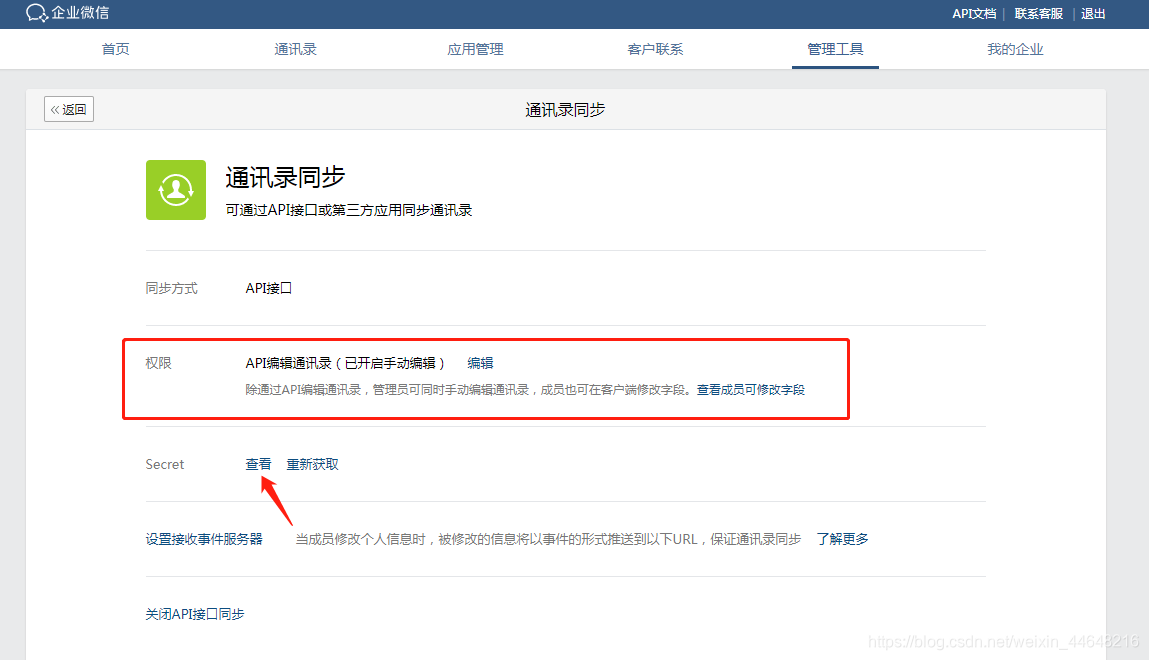Image resolution: width=1149 pixels, height=660 pixels.
Task: Click the Secret label
Action: coord(165,464)
